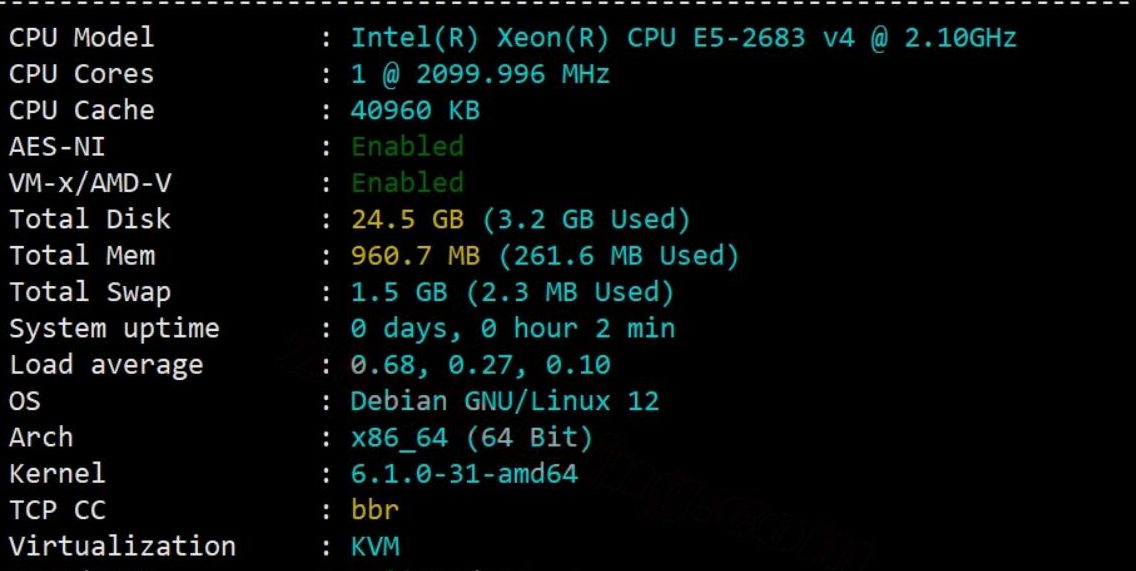Click the 960.7 MB memory value

pyautogui.click(x=415, y=256)
